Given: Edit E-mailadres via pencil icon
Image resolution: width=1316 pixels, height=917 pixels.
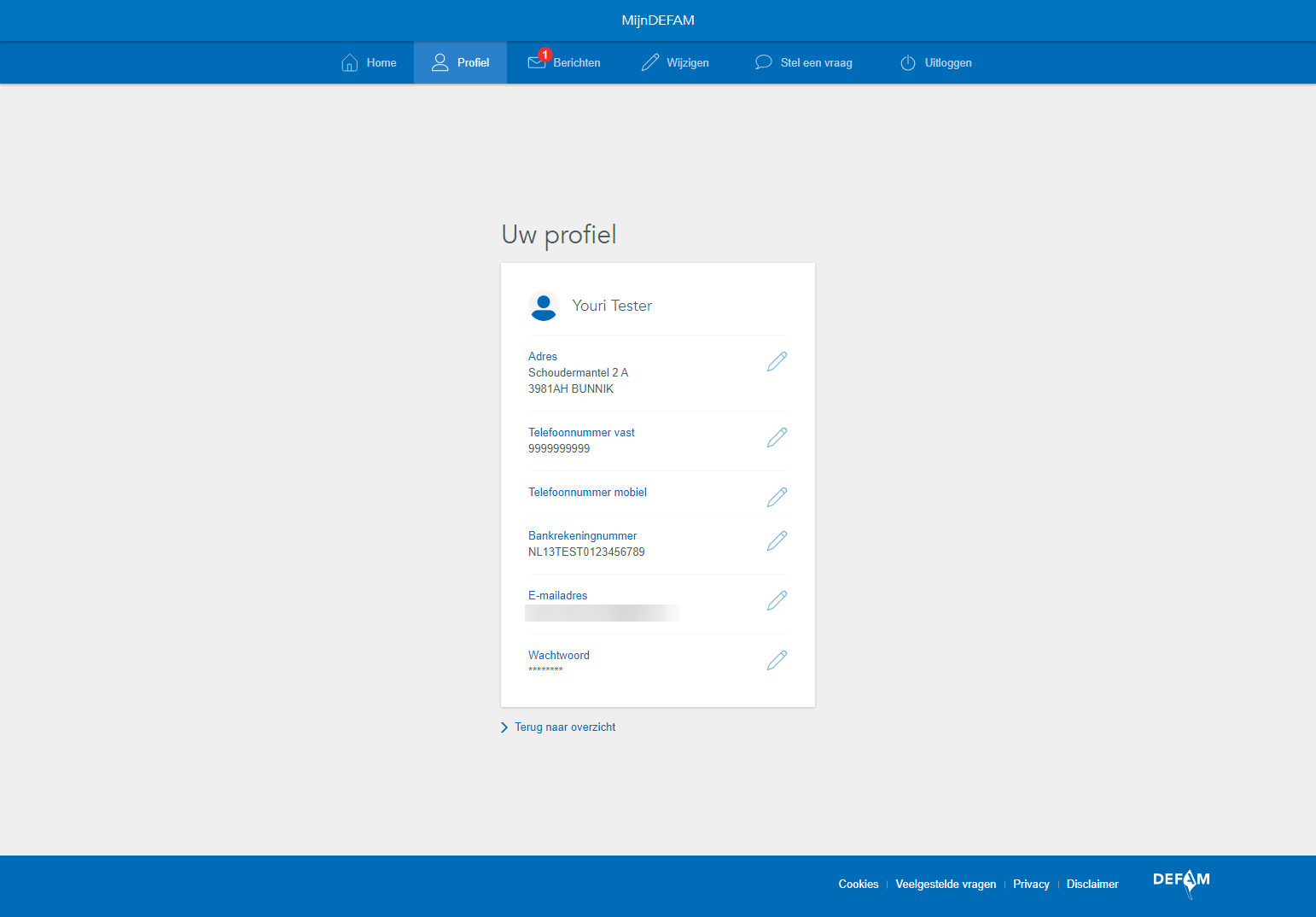Looking at the screenshot, I should point(777,600).
